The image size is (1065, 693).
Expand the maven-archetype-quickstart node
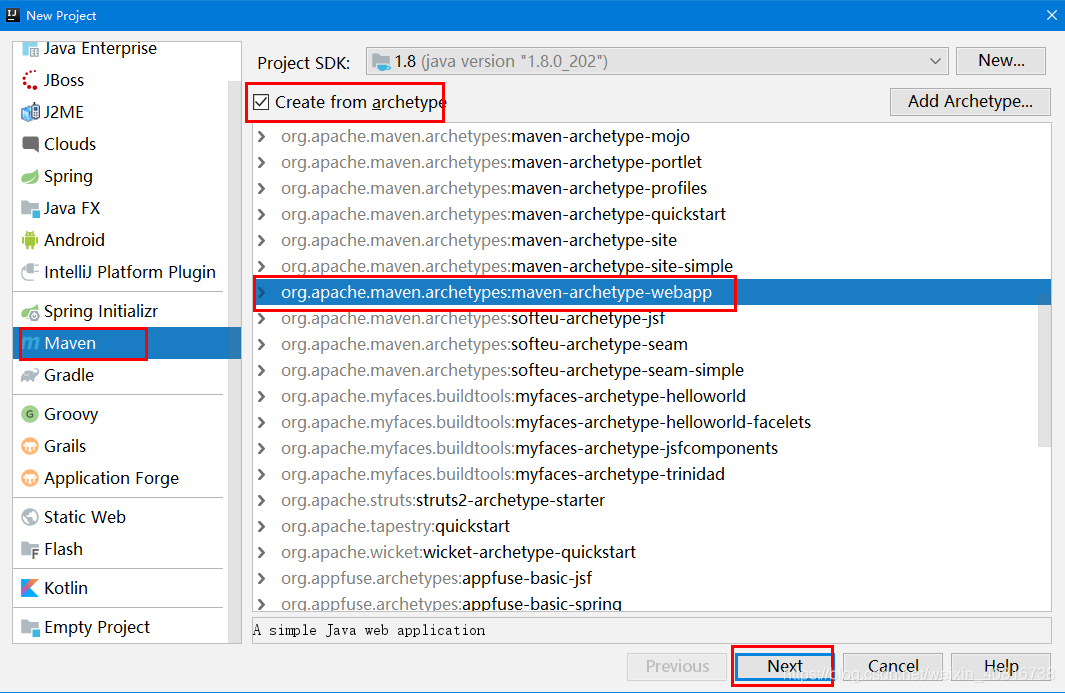(262, 215)
